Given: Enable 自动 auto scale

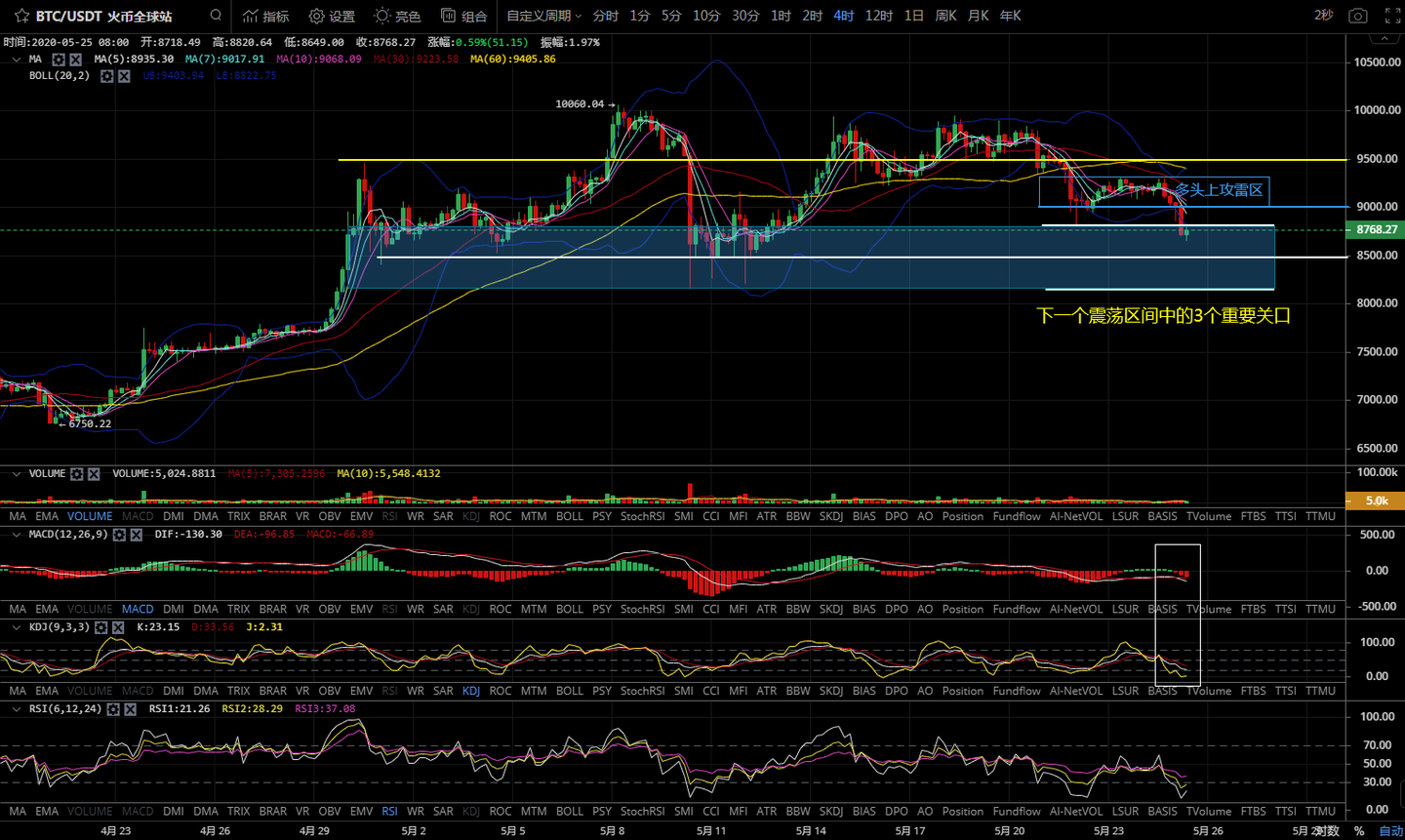Looking at the screenshot, I should click(1390, 831).
